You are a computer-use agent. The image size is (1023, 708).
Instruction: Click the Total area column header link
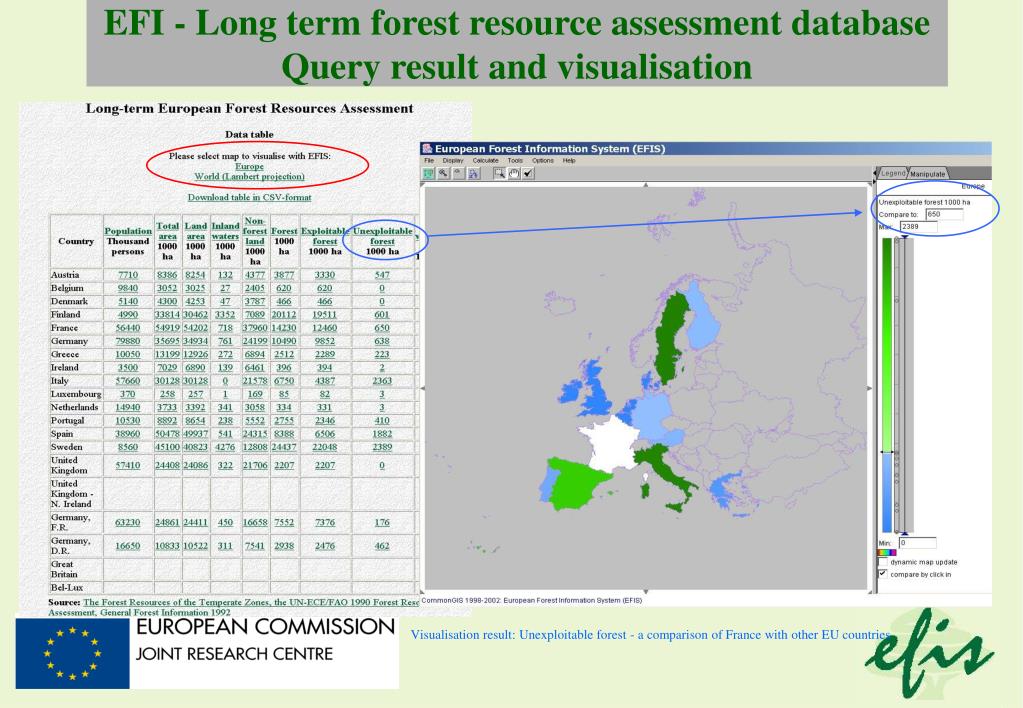pos(168,231)
